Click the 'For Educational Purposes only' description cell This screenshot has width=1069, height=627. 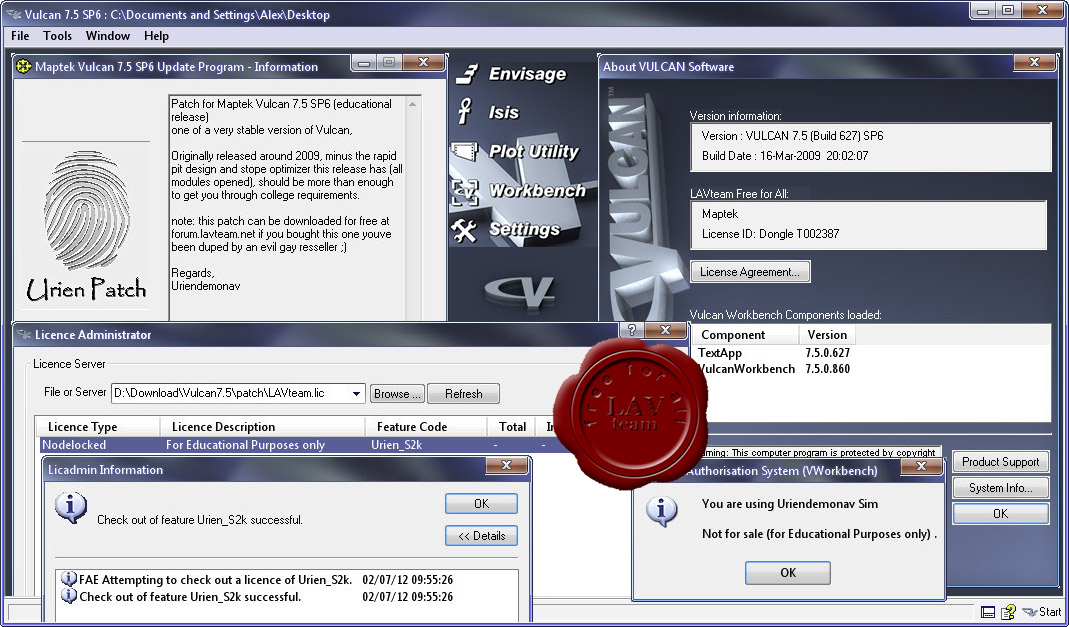[245, 445]
